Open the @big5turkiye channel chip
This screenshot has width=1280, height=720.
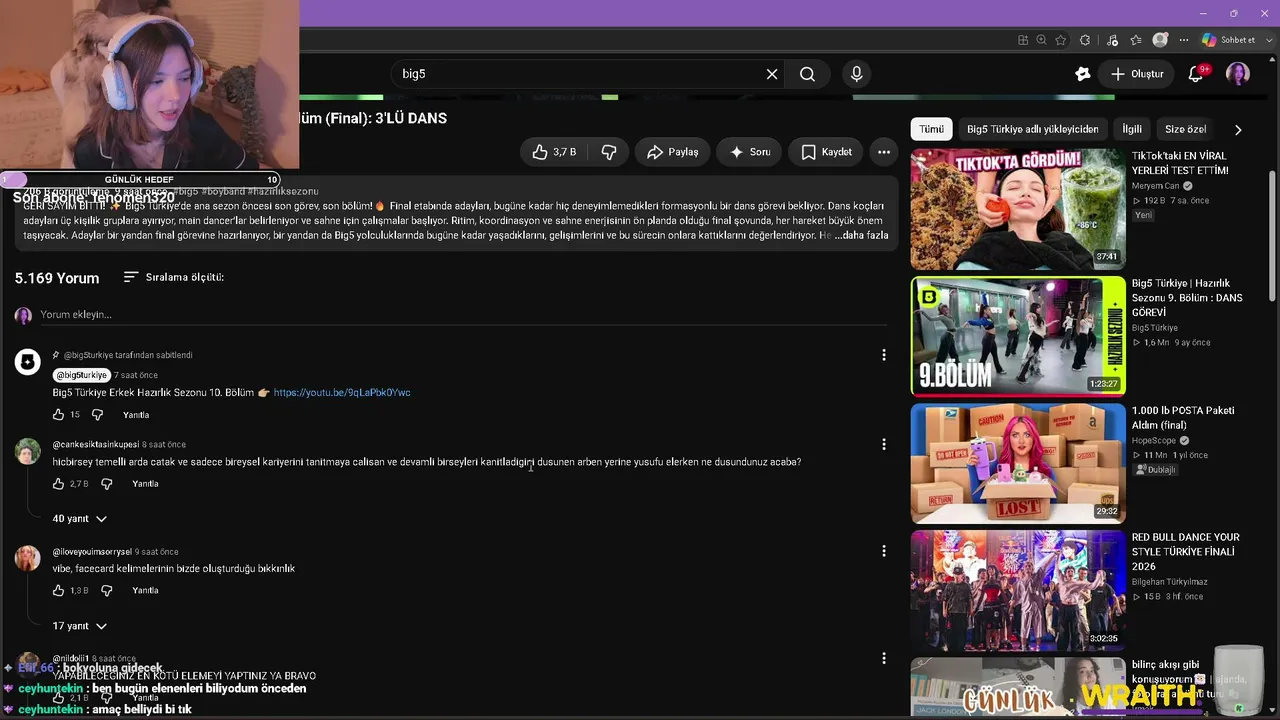80,375
